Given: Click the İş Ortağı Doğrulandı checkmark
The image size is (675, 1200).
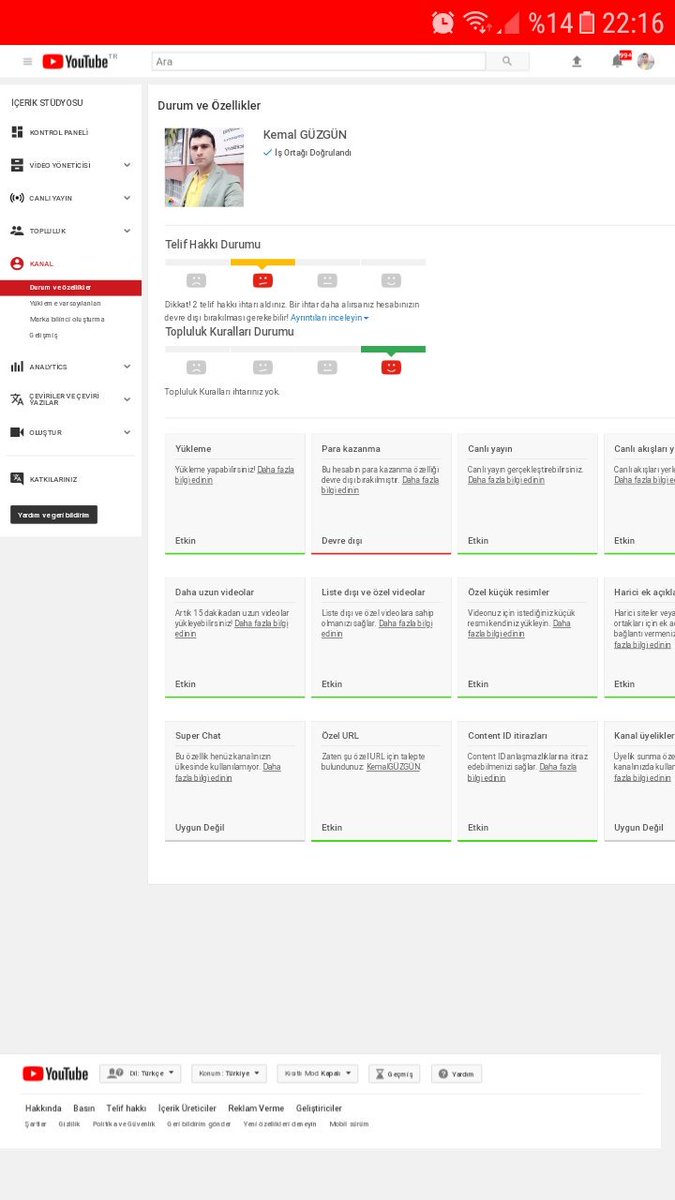Looking at the screenshot, I should click(x=267, y=153).
